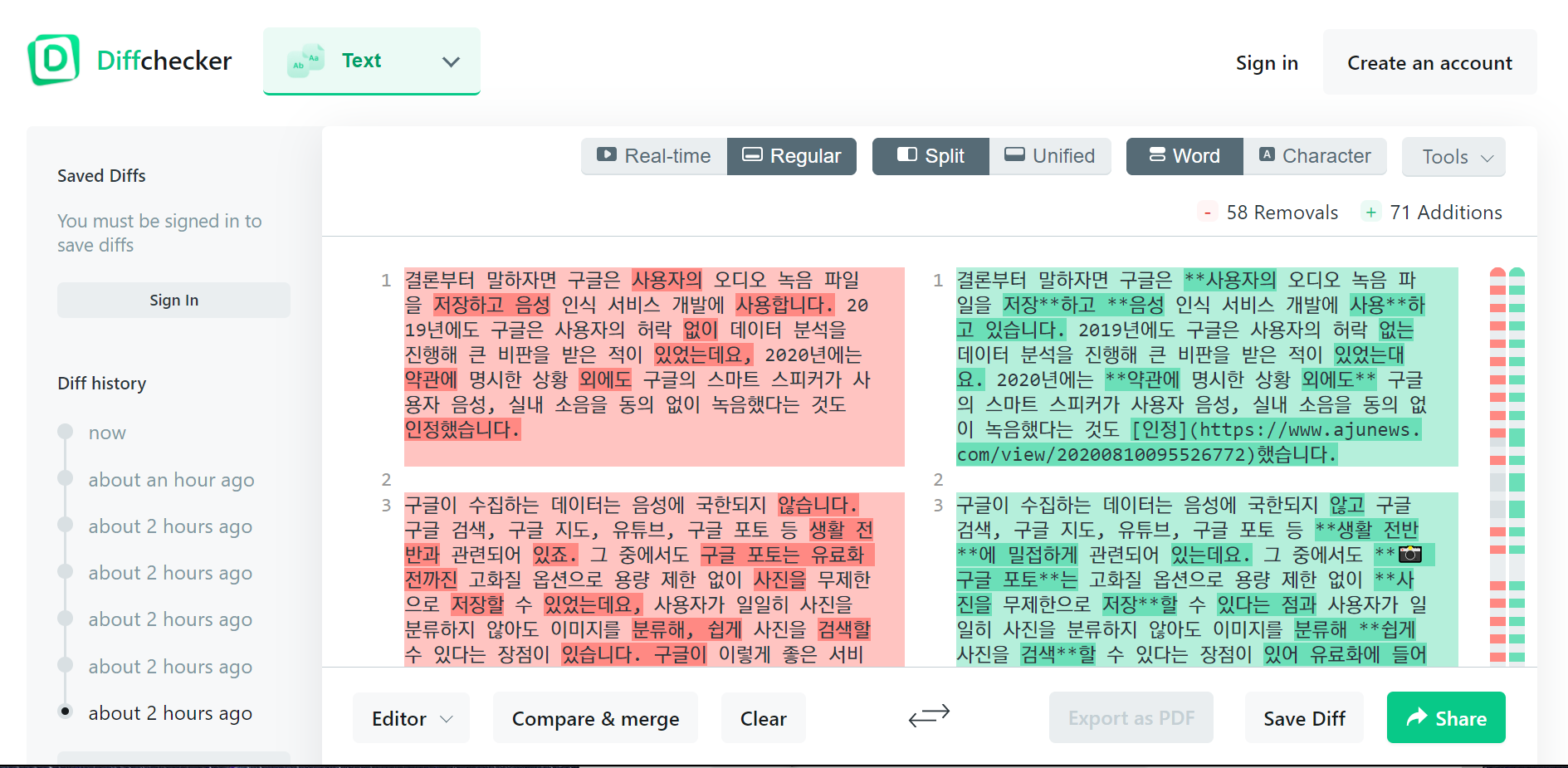Expand the Tools dropdown
This screenshot has width=1568, height=768.
tap(1453, 157)
